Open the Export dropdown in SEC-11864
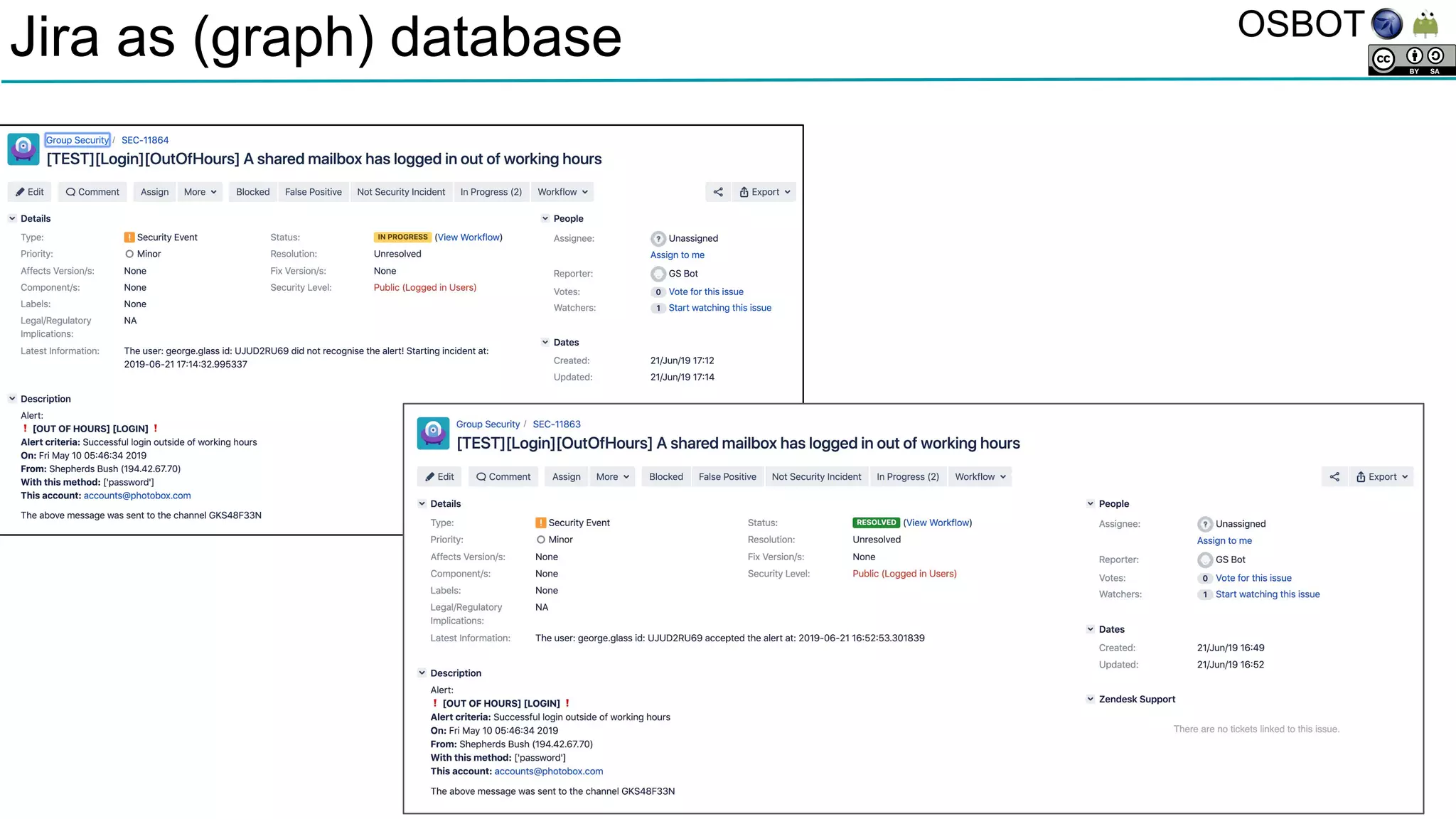This screenshot has width=1456, height=819. (x=764, y=192)
